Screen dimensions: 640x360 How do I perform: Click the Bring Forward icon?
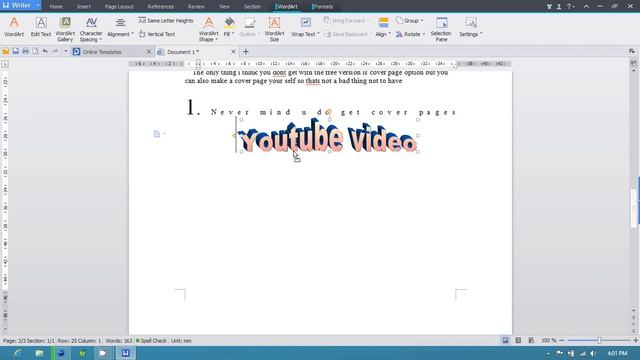[327, 20]
